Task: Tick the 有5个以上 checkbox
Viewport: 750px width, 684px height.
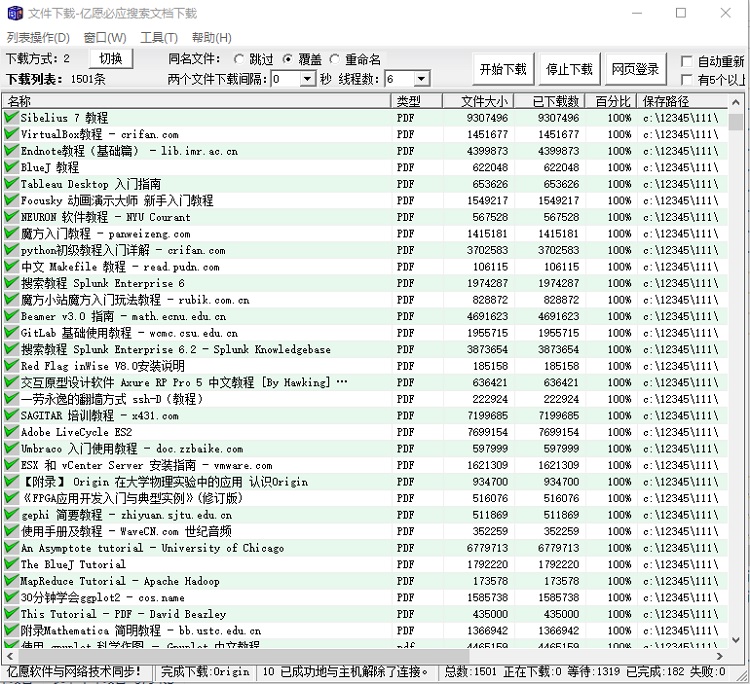Action: click(x=686, y=79)
